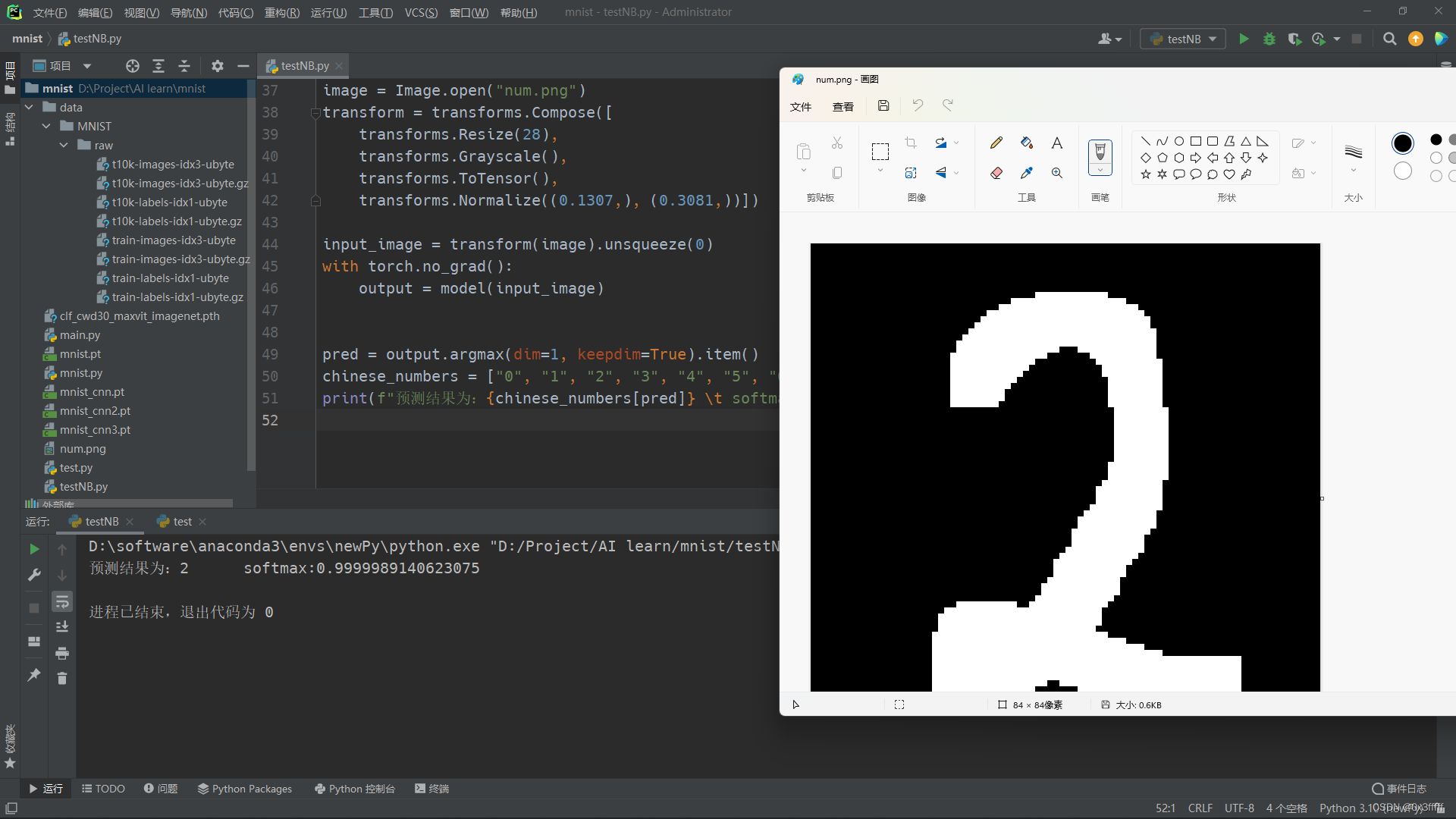Toggle scroll to end in console

tap(62, 626)
